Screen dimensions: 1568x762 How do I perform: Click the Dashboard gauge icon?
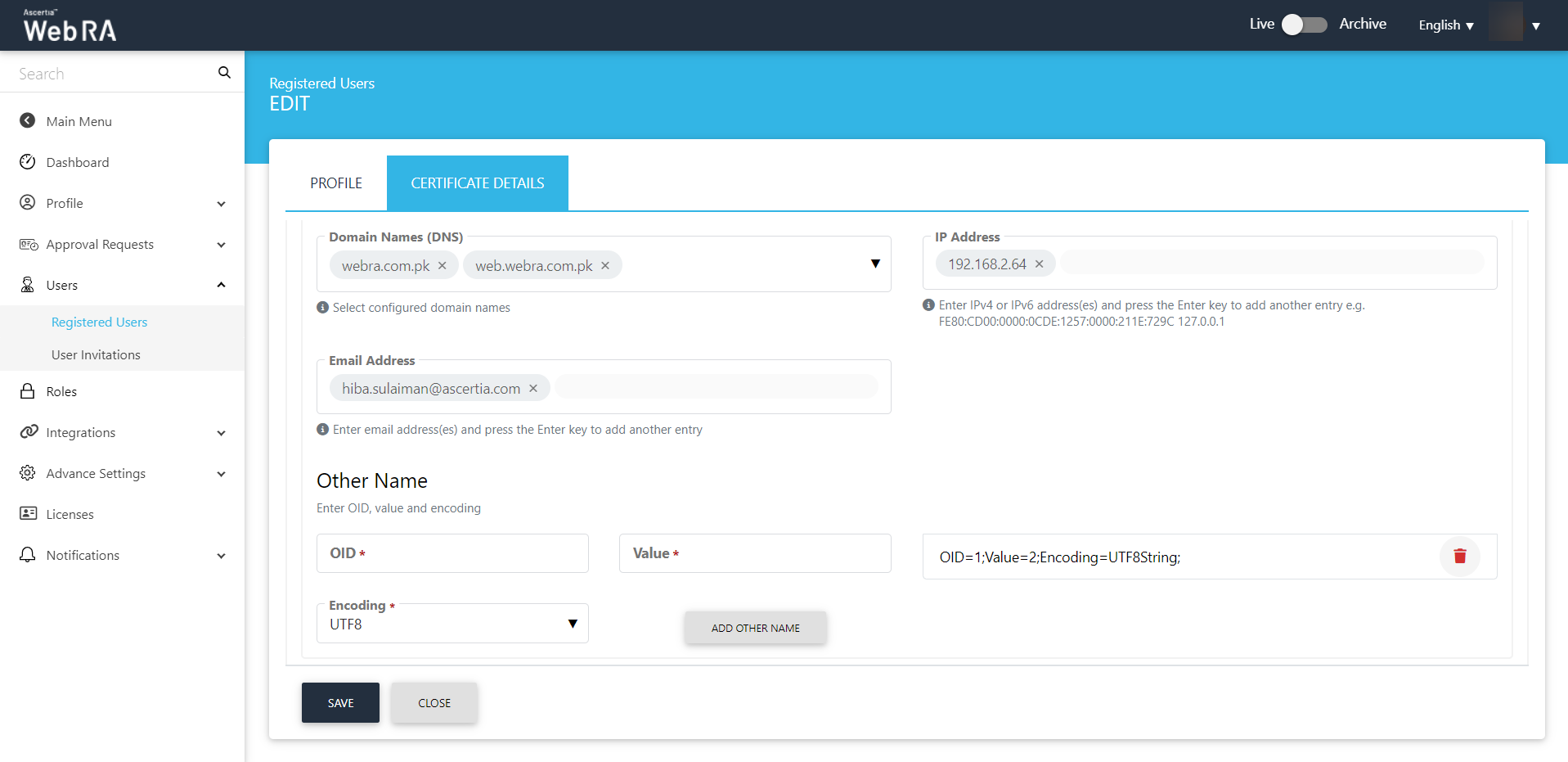tap(28, 162)
